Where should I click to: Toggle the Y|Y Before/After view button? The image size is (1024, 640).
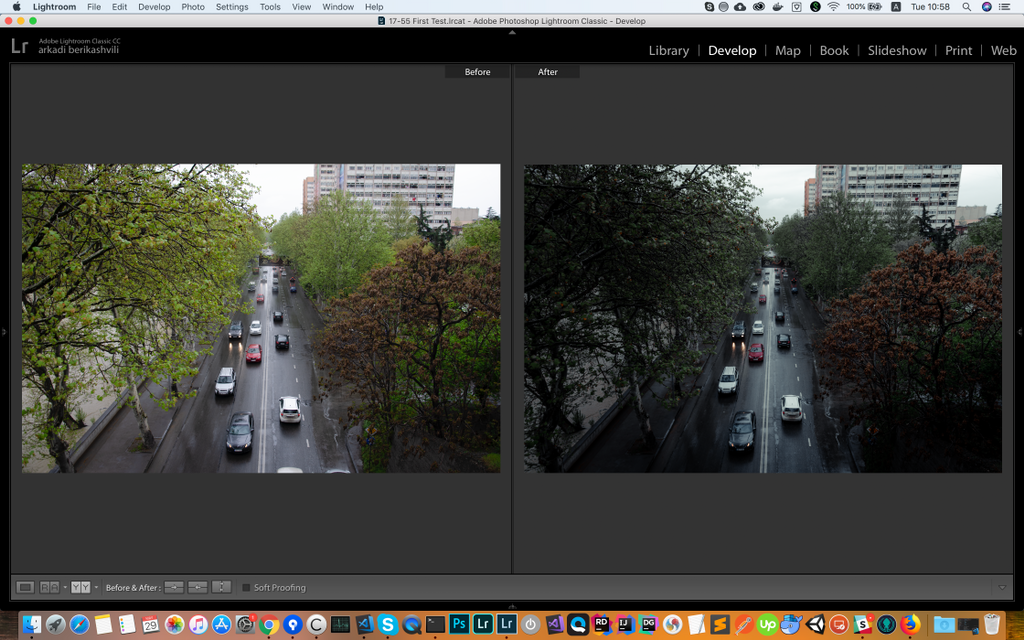coord(81,587)
